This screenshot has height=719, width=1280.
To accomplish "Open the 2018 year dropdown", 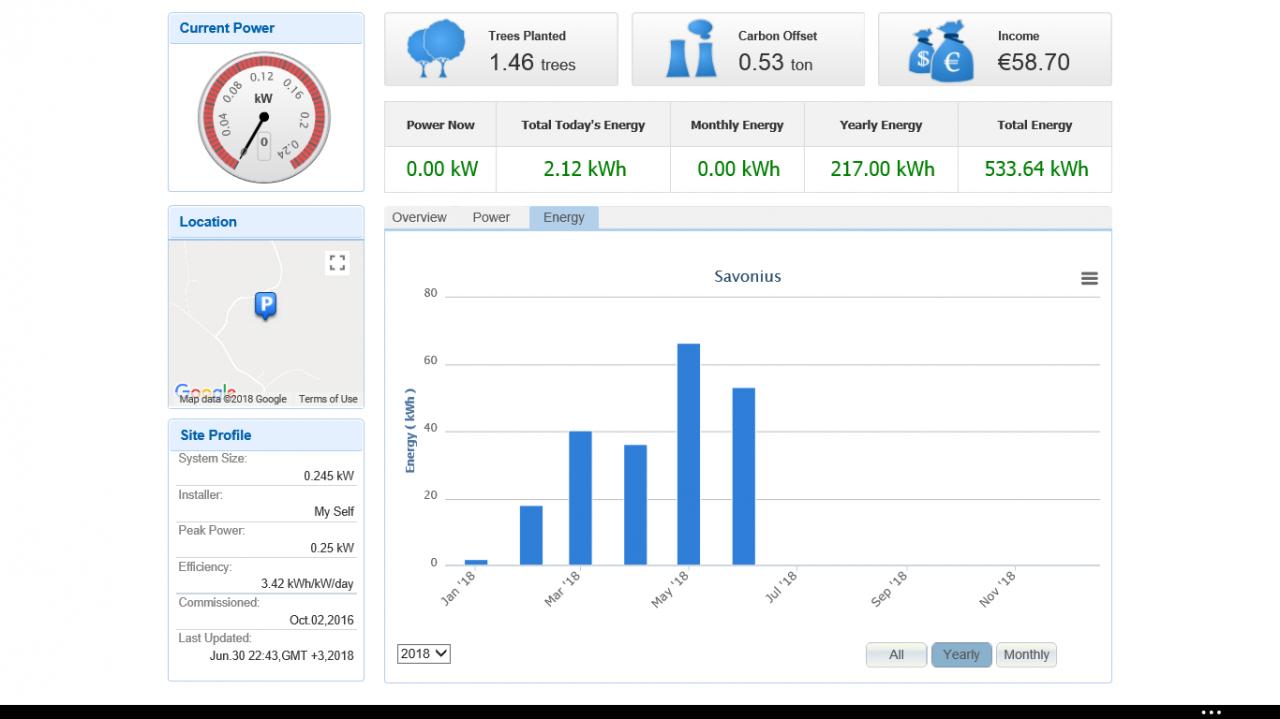I will tap(424, 654).
